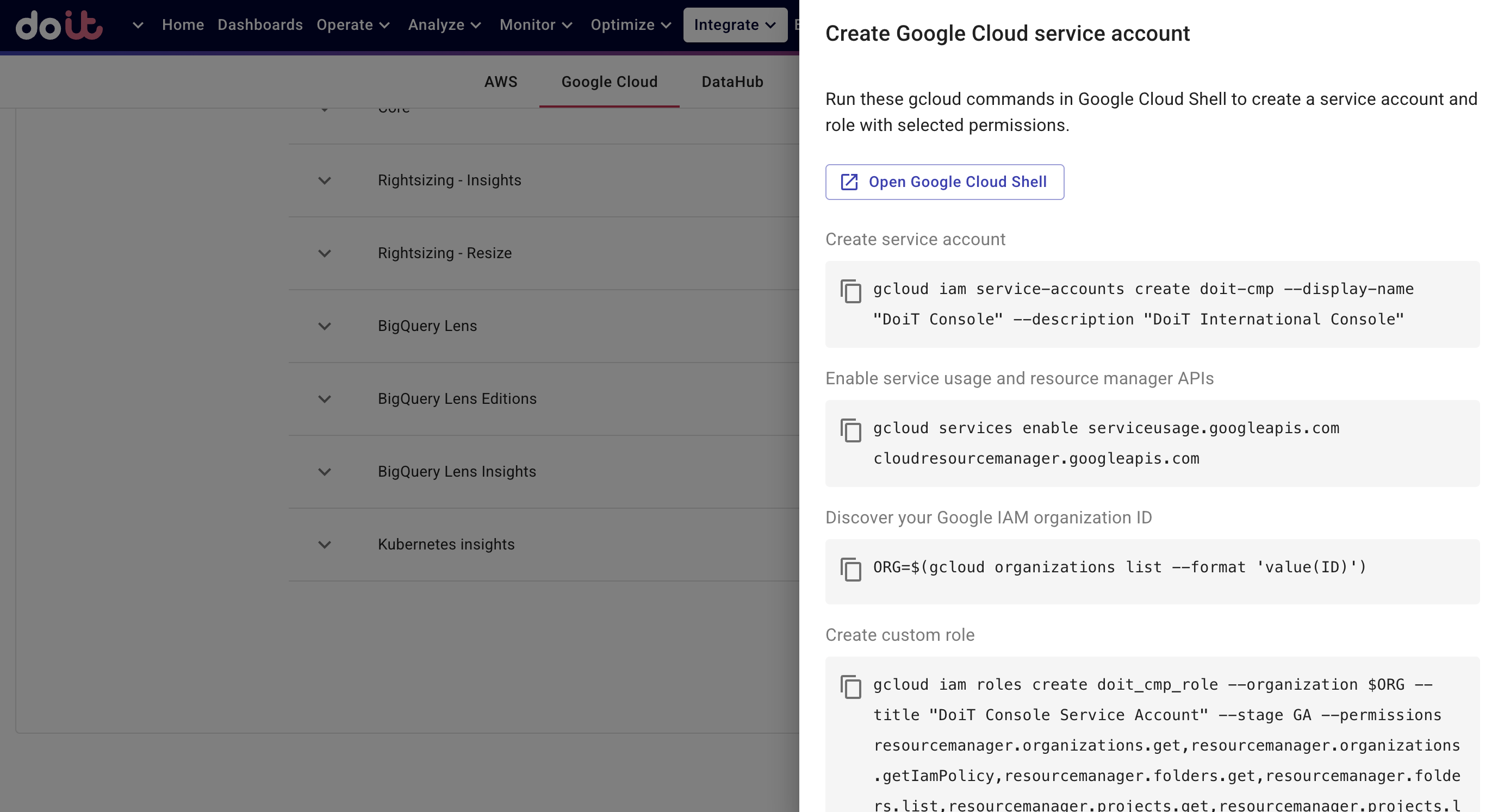Open Dashboards from the navigation bar

tap(260, 25)
